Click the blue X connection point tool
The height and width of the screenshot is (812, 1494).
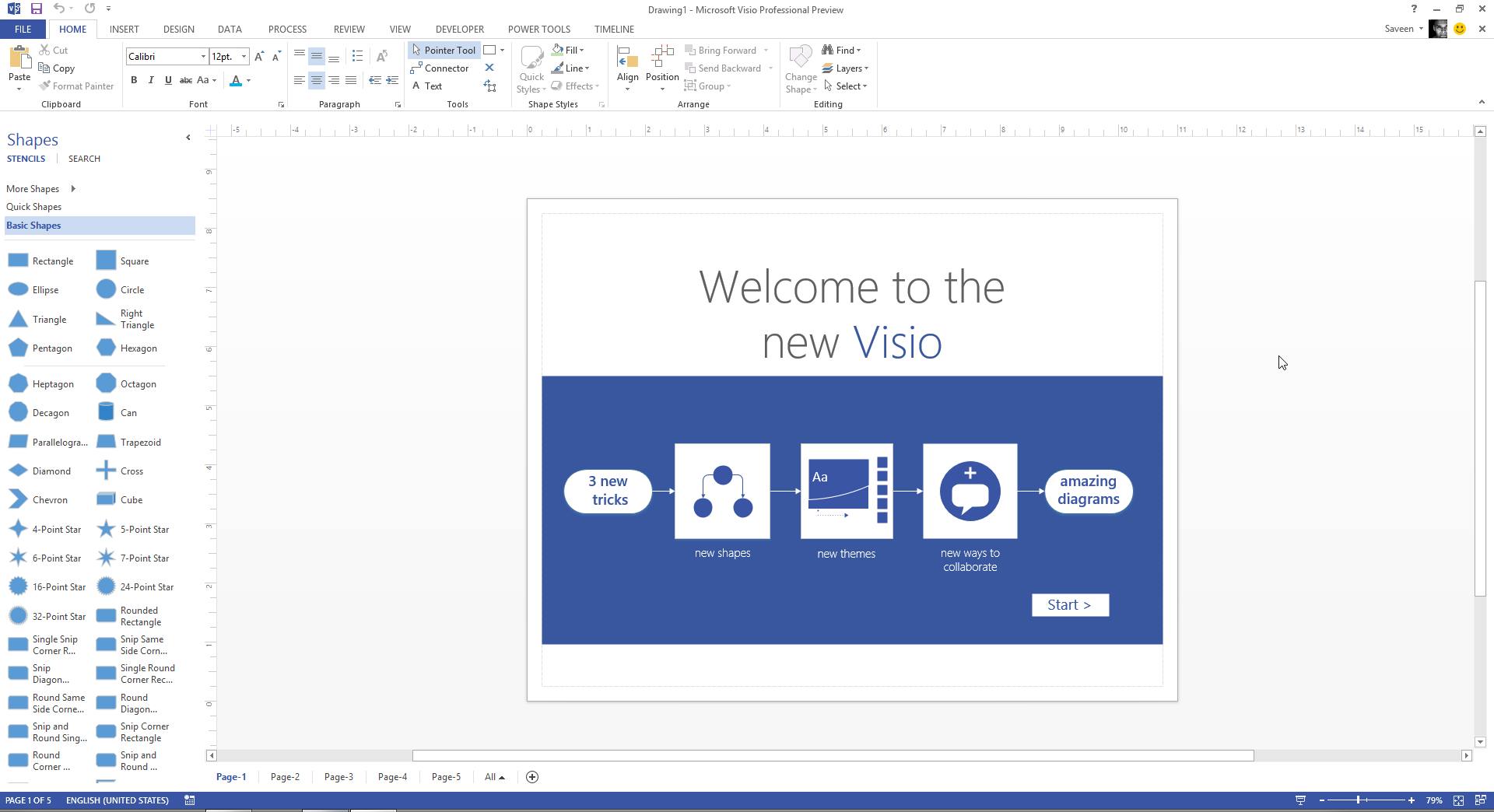point(489,68)
